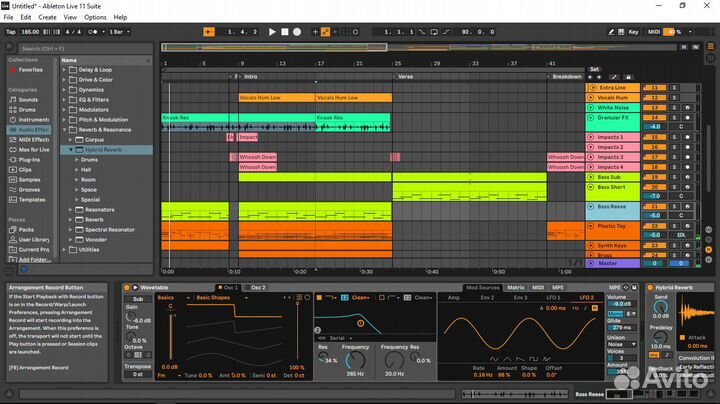Click the Arrangement Record button
The height and width of the screenshot is (404, 720).
298,32
